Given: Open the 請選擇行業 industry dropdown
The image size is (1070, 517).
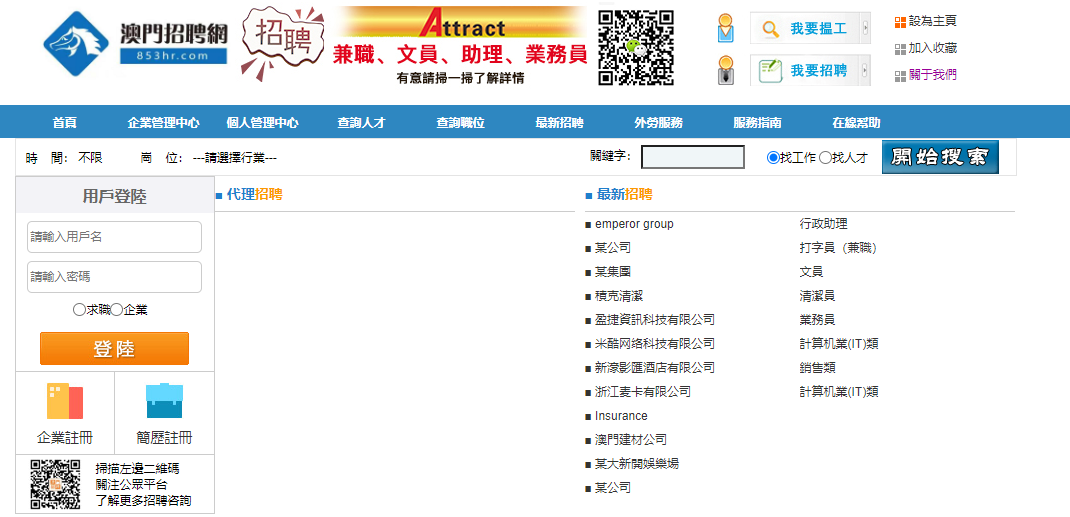Looking at the screenshot, I should coord(235,158).
